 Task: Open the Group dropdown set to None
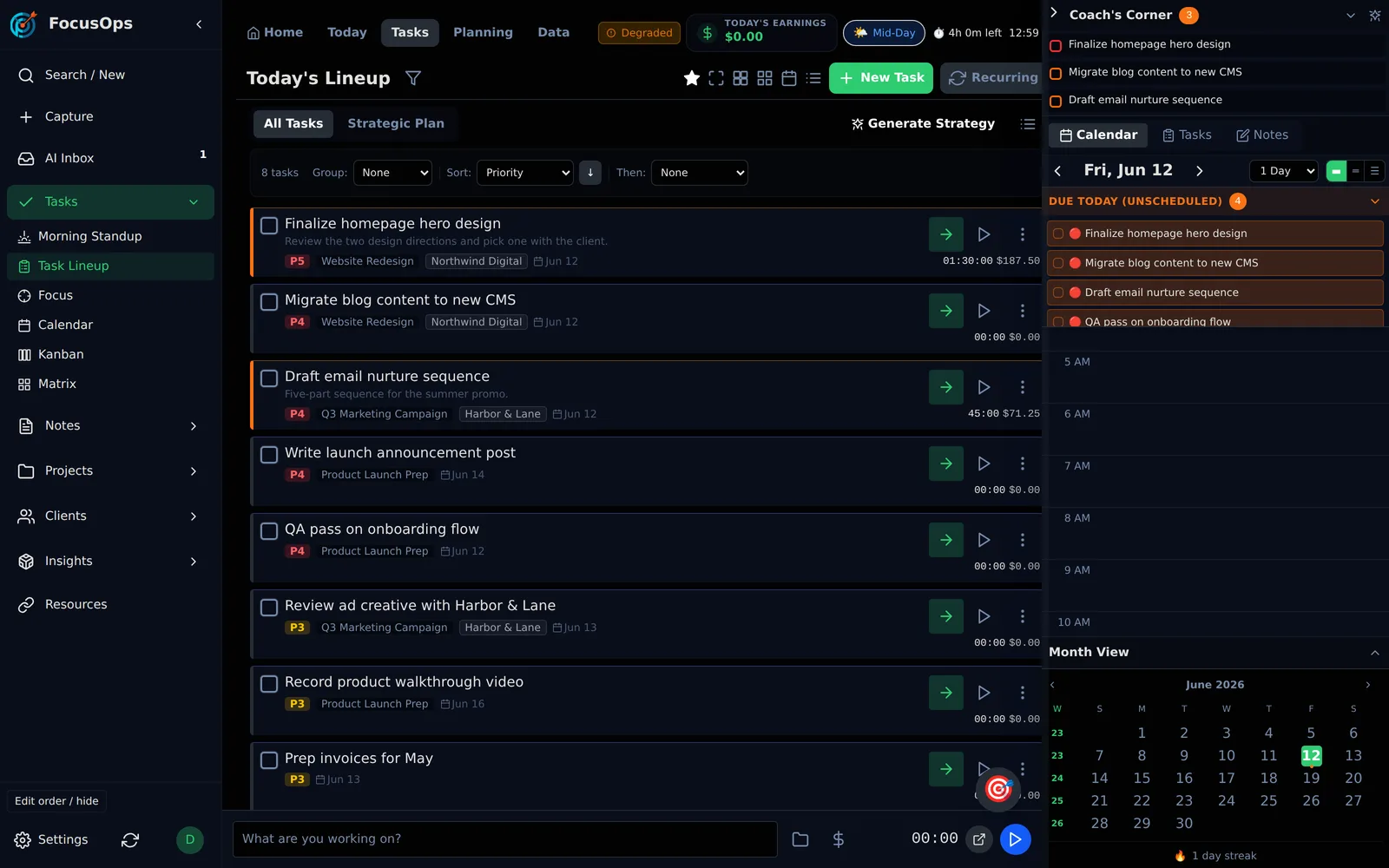point(392,173)
